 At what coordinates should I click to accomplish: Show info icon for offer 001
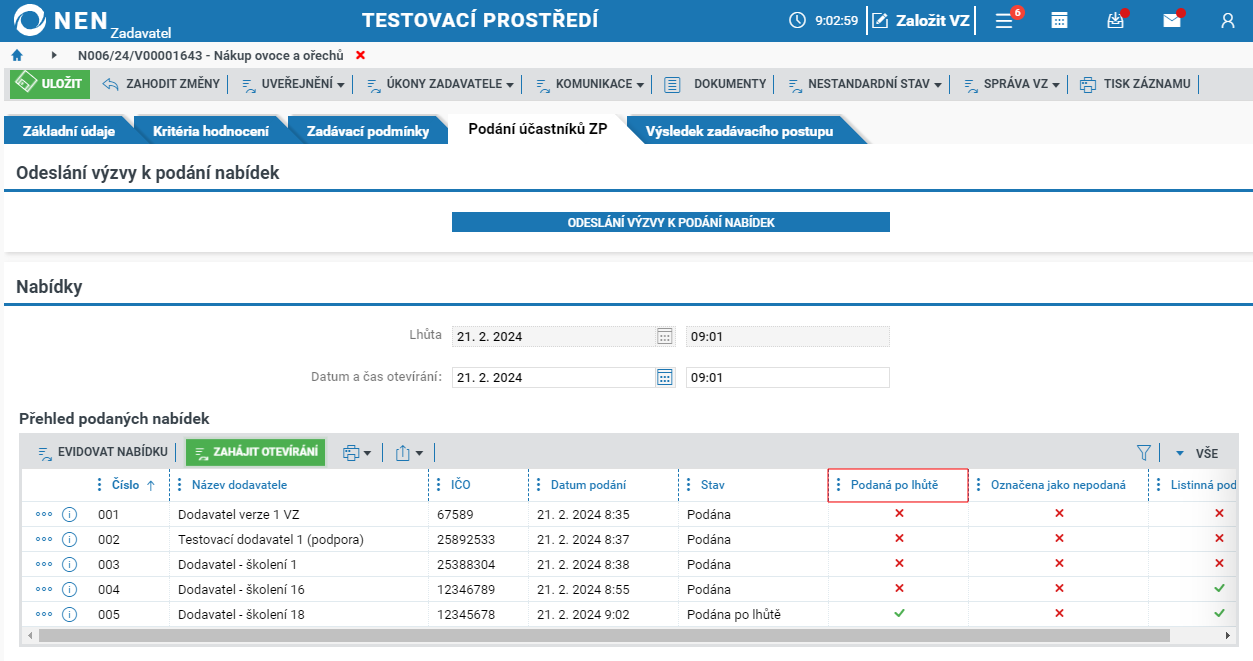click(70, 514)
